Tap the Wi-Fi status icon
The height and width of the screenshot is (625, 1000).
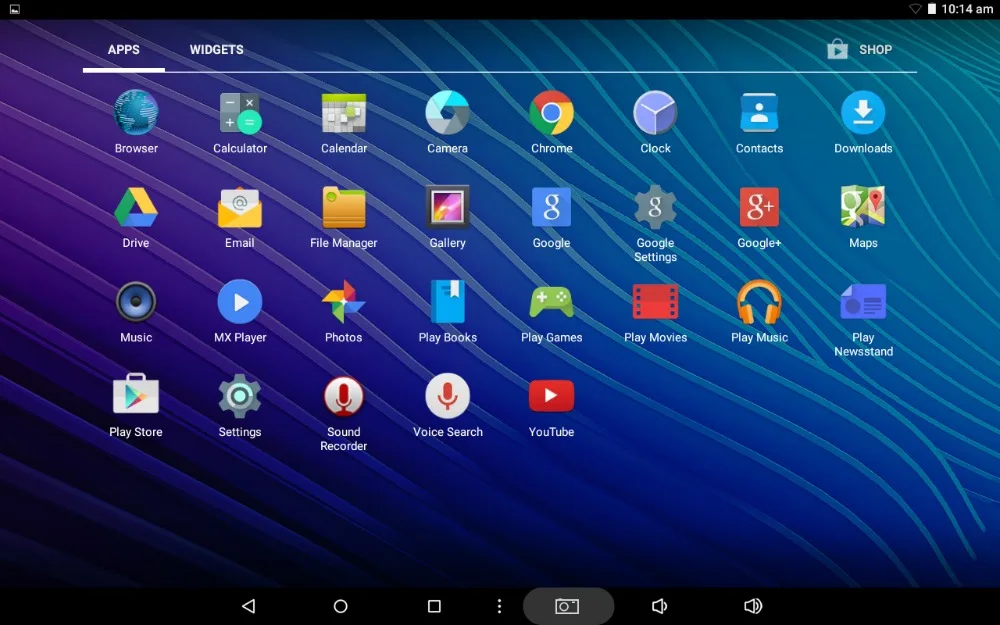pos(915,9)
